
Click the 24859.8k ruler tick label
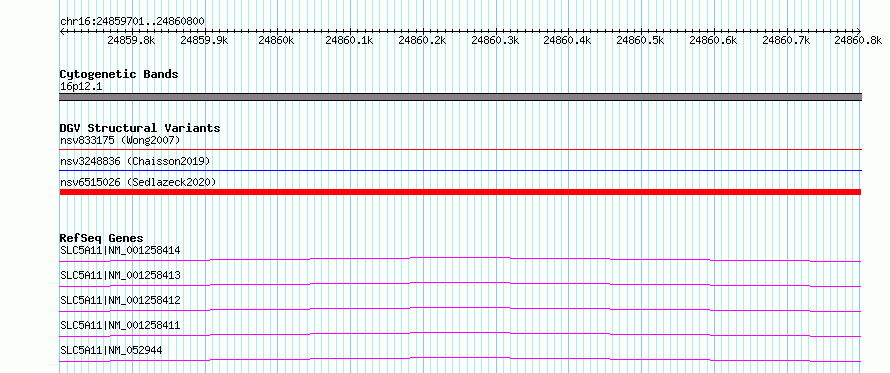[131, 40]
